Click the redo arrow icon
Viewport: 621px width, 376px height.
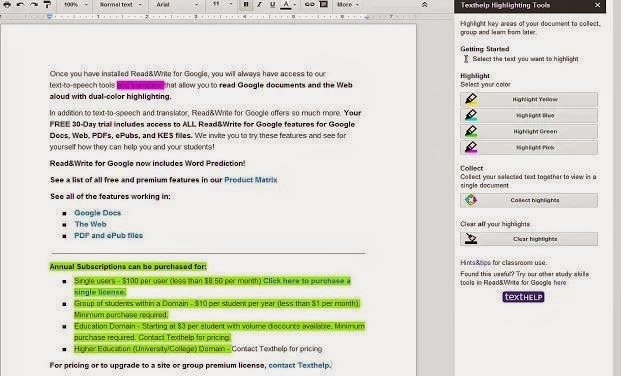tap(34, 4)
